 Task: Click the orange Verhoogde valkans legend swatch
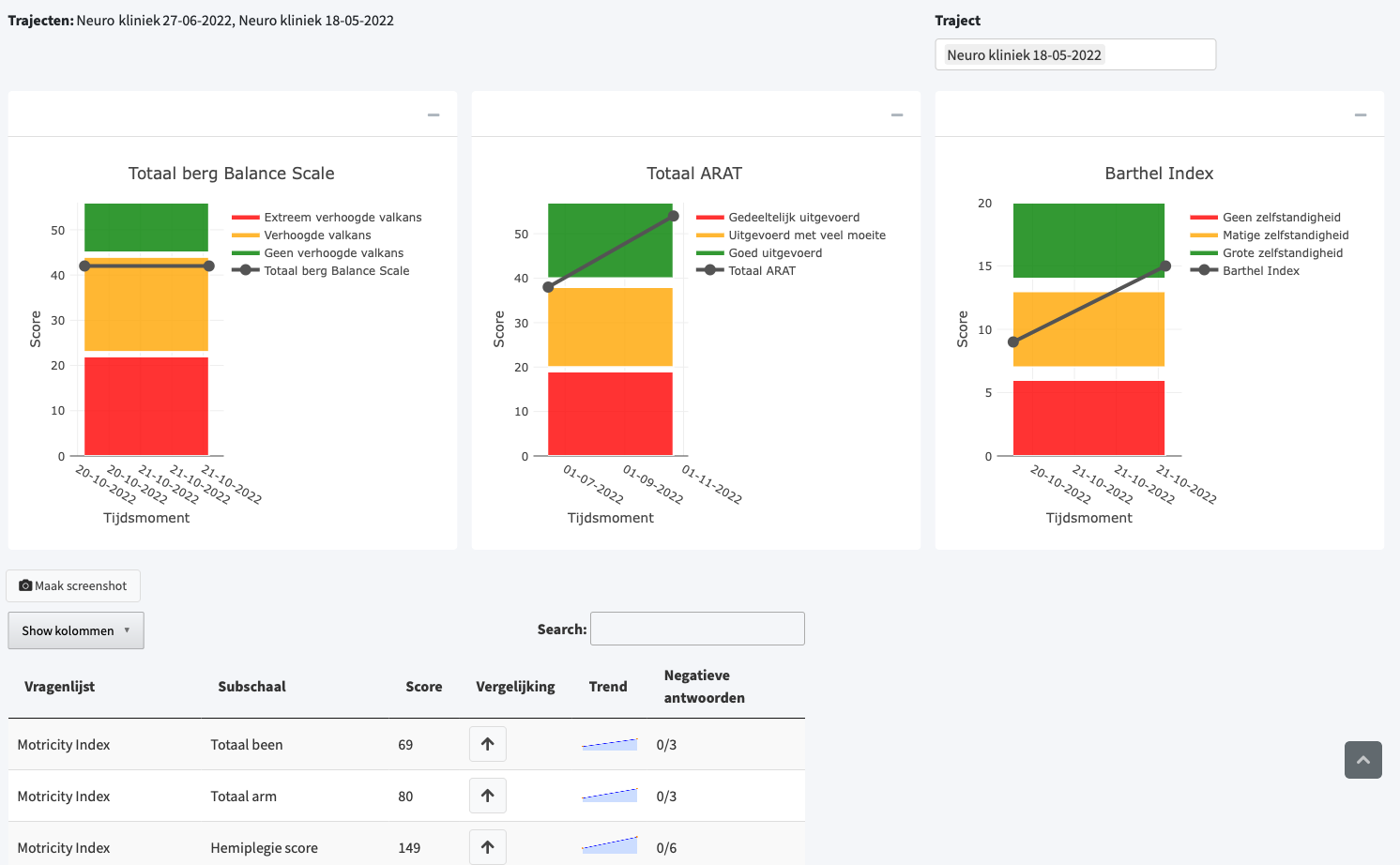[x=245, y=235]
